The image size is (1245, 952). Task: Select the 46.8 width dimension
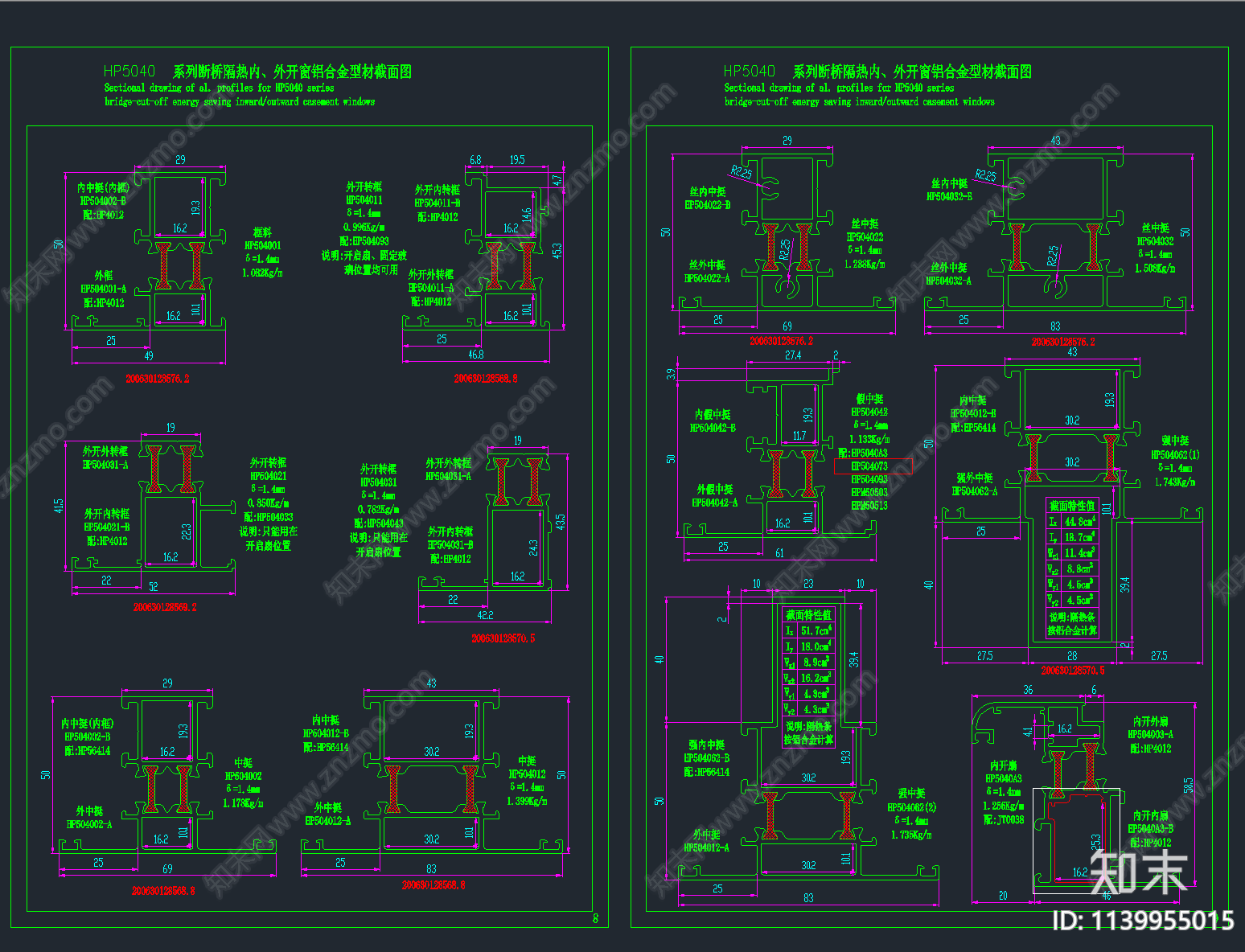point(476,354)
